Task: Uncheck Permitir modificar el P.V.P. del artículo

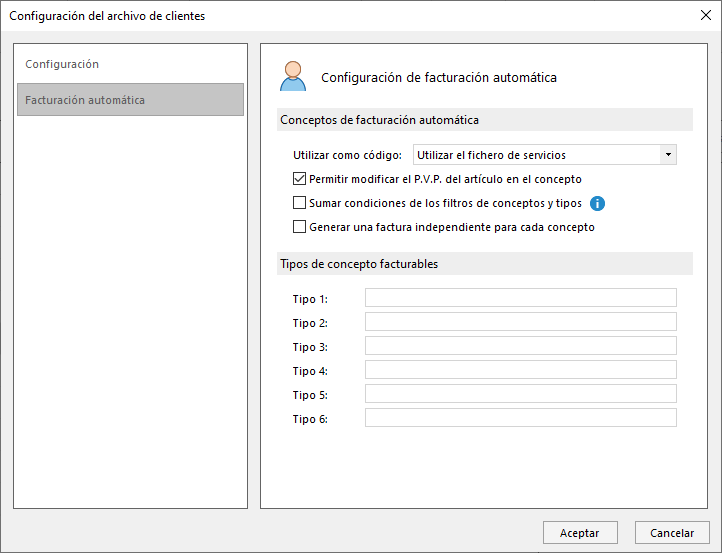Action: pyautogui.click(x=299, y=179)
